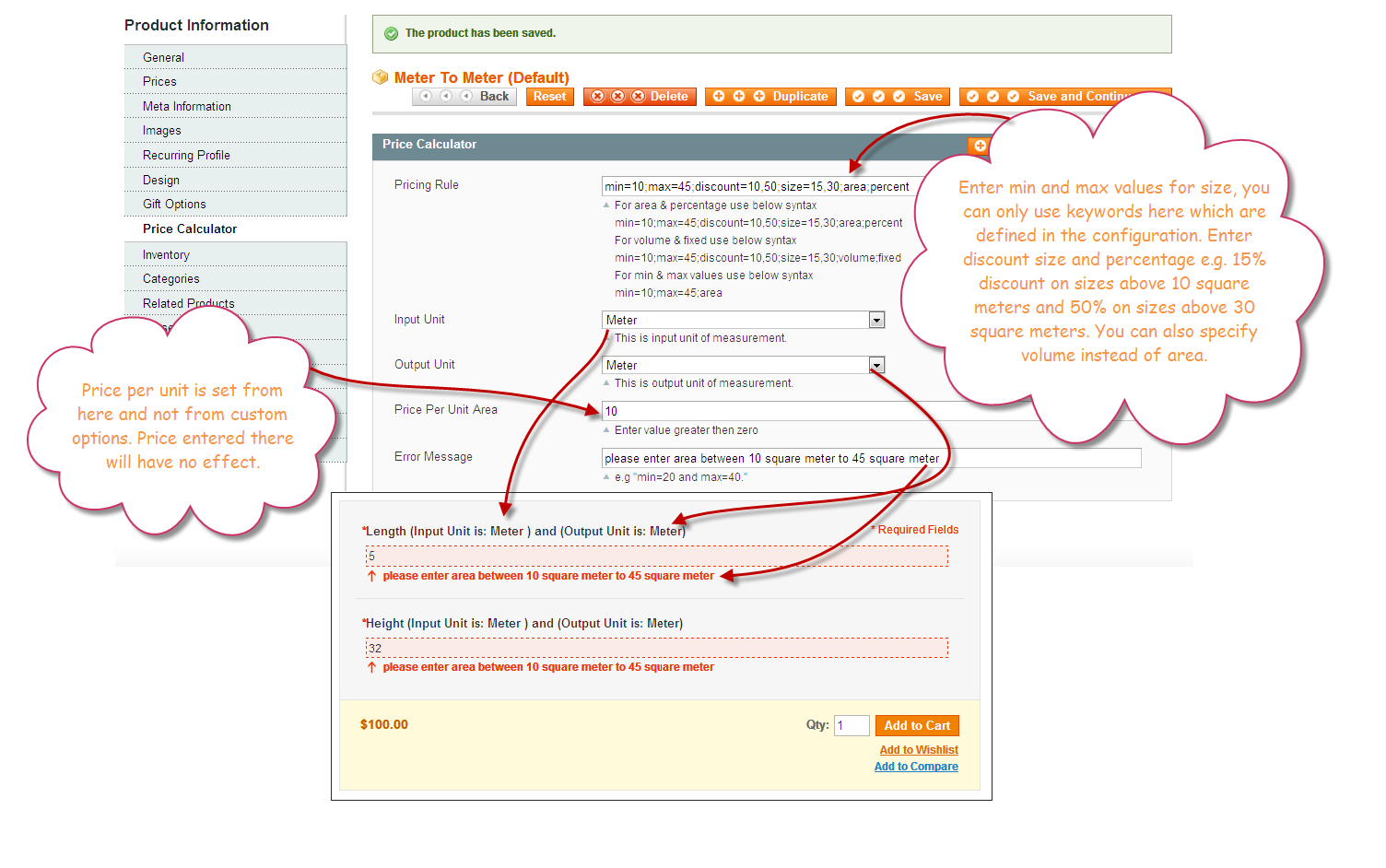Focus the Pricing Rule input field
The width and height of the screenshot is (1386, 868).
[756, 186]
